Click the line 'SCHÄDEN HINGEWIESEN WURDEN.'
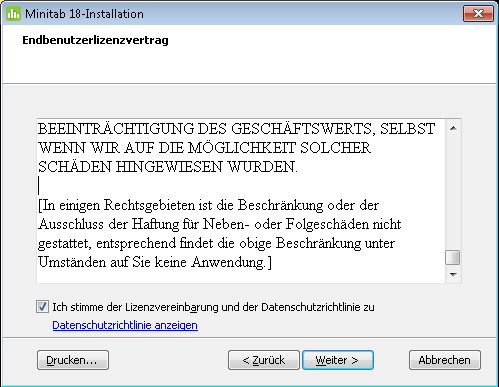The height and width of the screenshot is (387, 499). click(168, 167)
